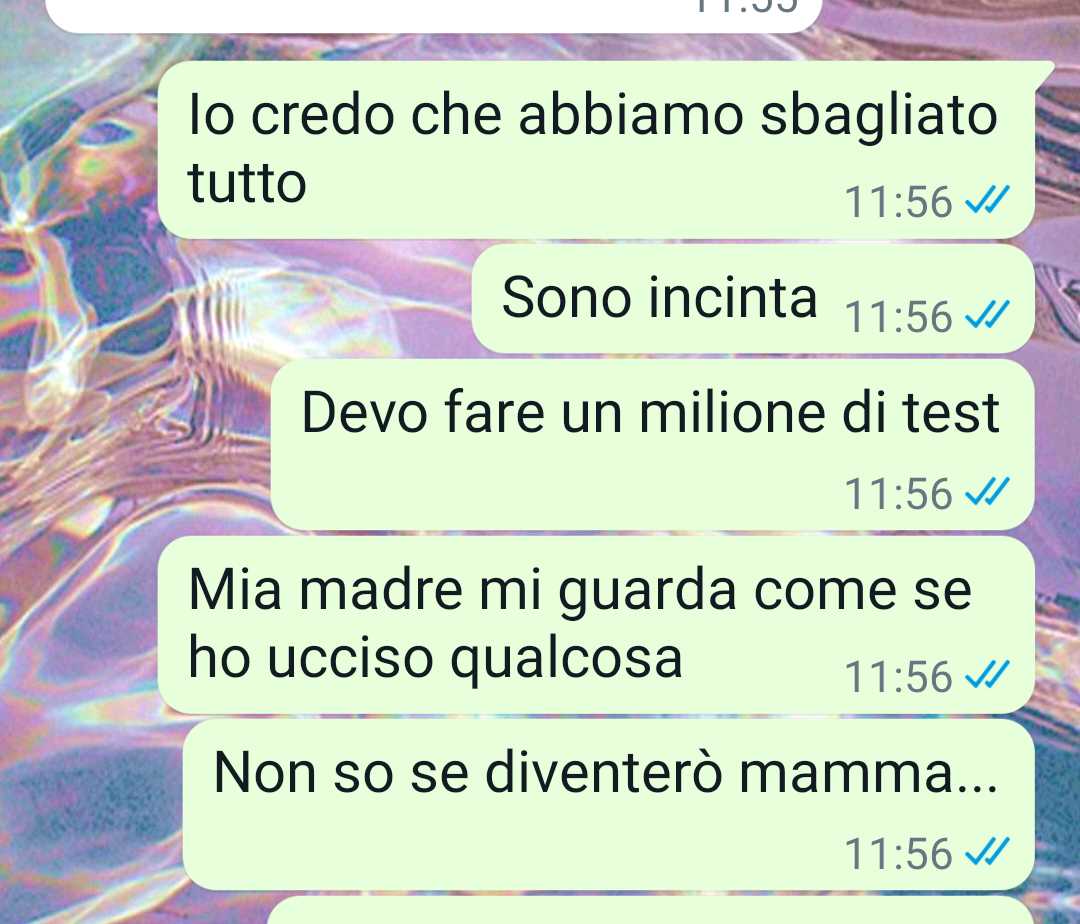
Task: Tap blue read ticks on 'sbagliato tutto' message
Action: (x=987, y=200)
